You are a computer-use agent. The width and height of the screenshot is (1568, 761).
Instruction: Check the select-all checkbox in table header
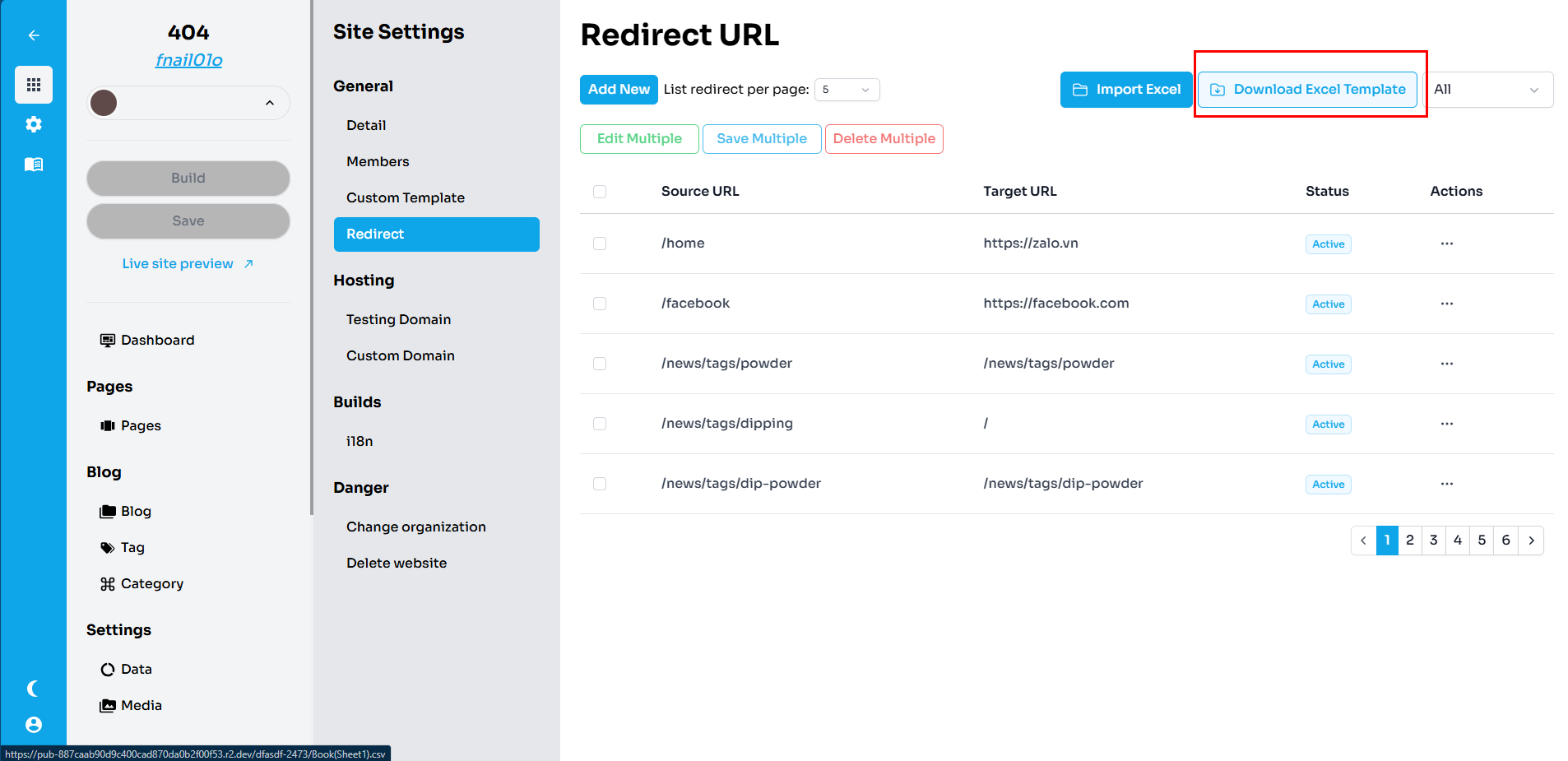point(600,192)
